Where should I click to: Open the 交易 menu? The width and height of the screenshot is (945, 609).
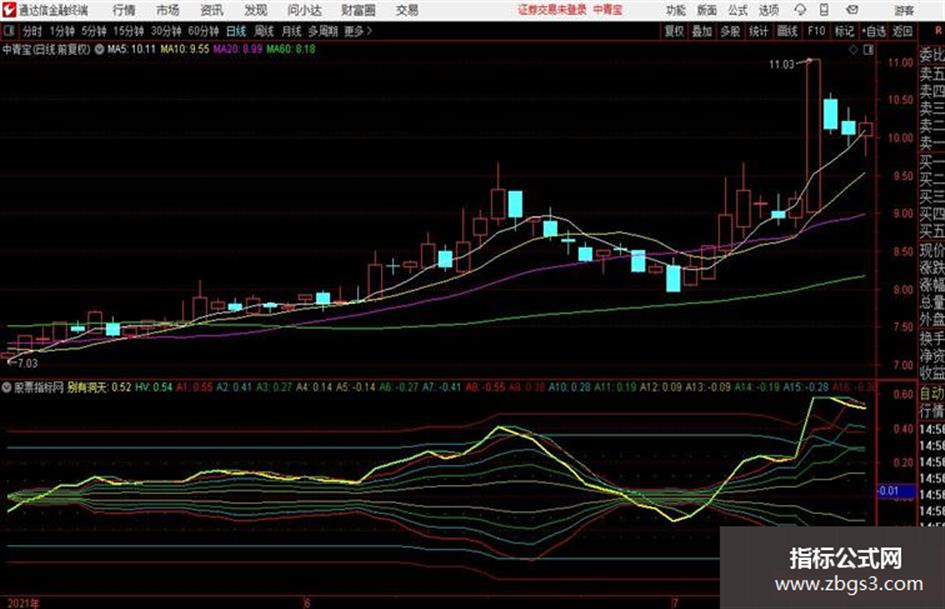(x=407, y=10)
